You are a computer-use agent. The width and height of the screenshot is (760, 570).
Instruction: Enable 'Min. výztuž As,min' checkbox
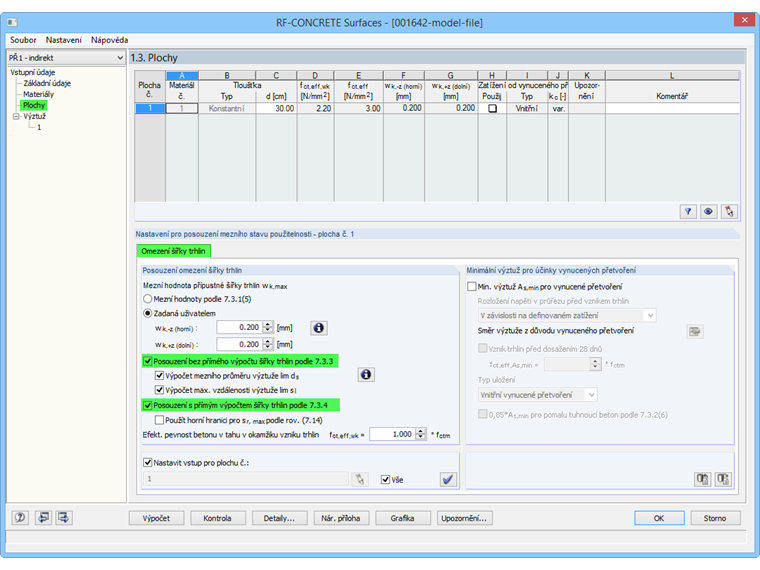pyautogui.click(x=472, y=287)
